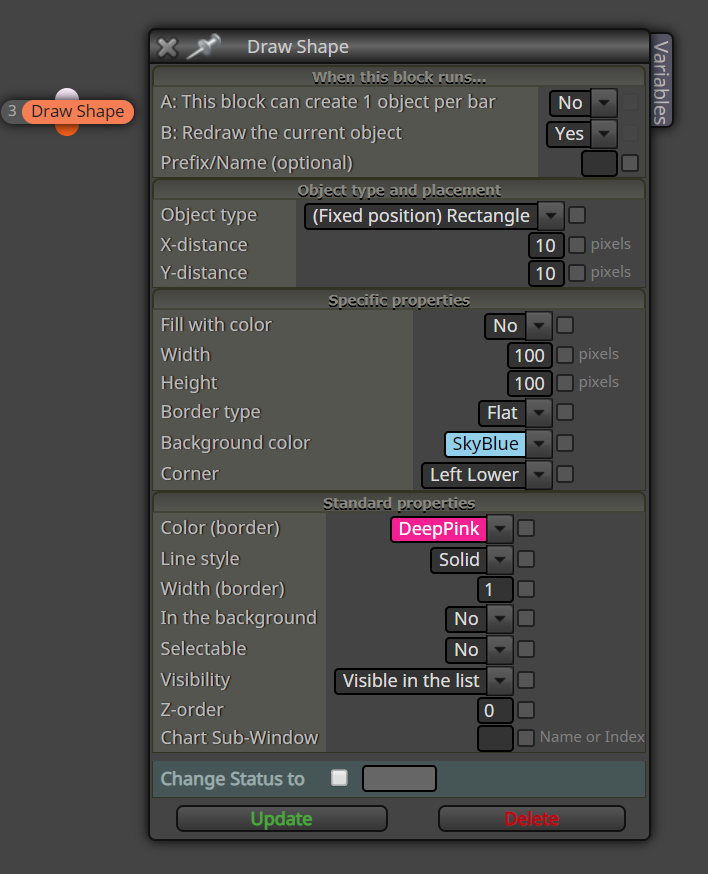Tick the X-distance checkbox
This screenshot has height=874, width=708.
click(x=577, y=245)
